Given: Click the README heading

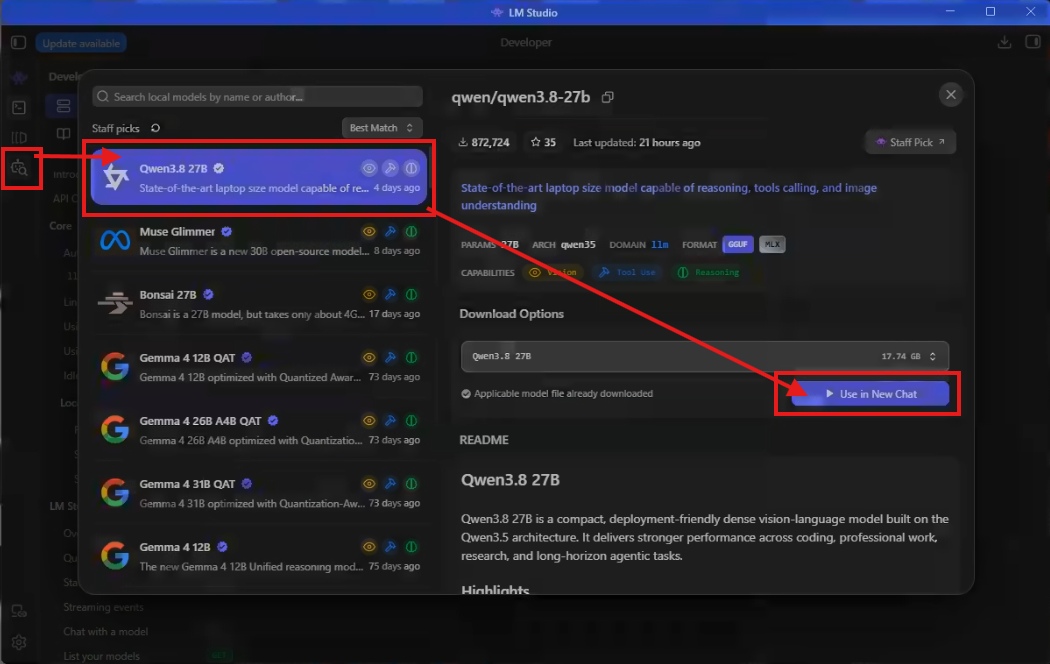Looking at the screenshot, I should [x=484, y=440].
